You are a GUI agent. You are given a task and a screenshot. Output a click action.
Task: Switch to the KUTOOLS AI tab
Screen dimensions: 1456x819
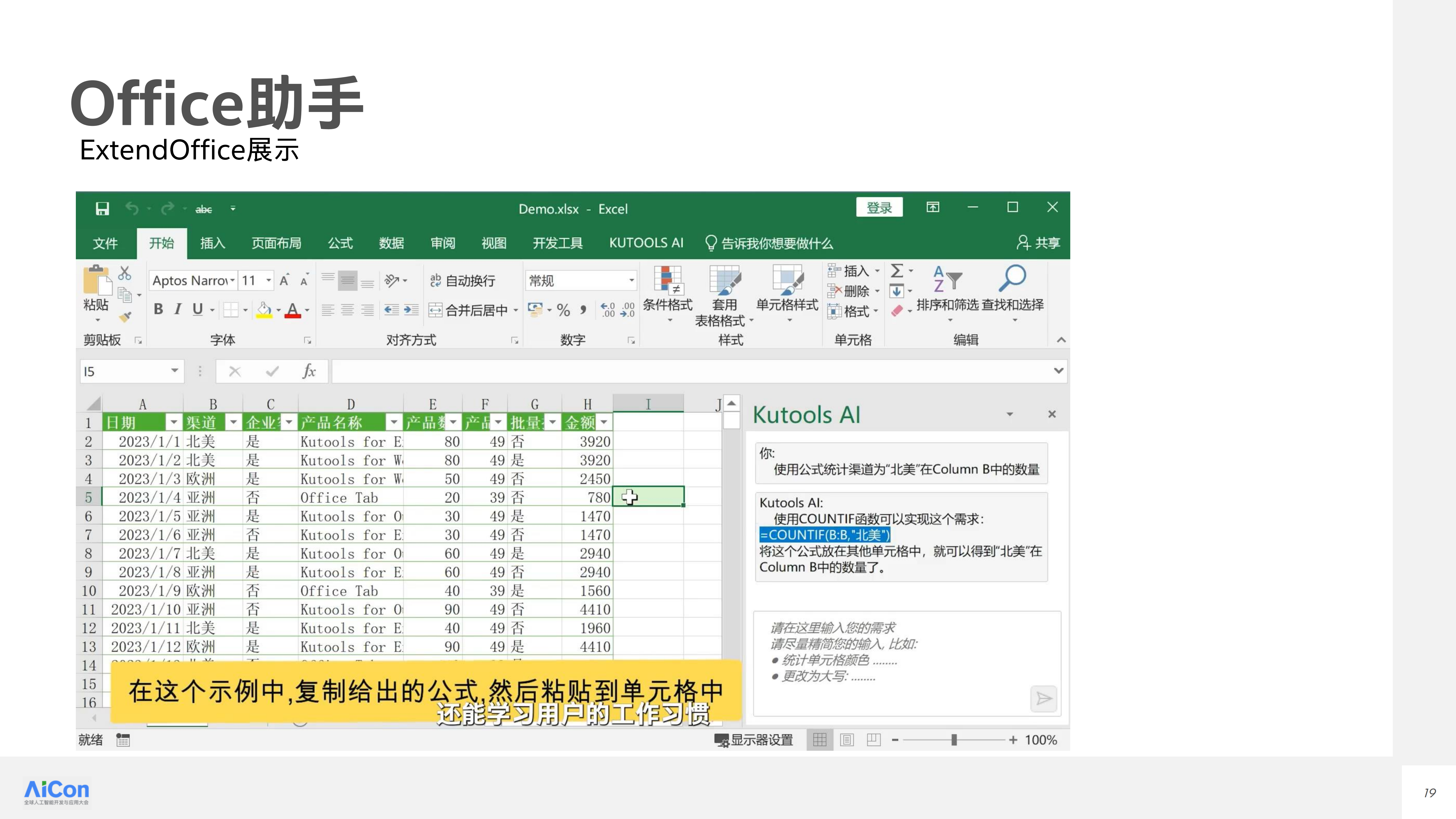point(646,243)
